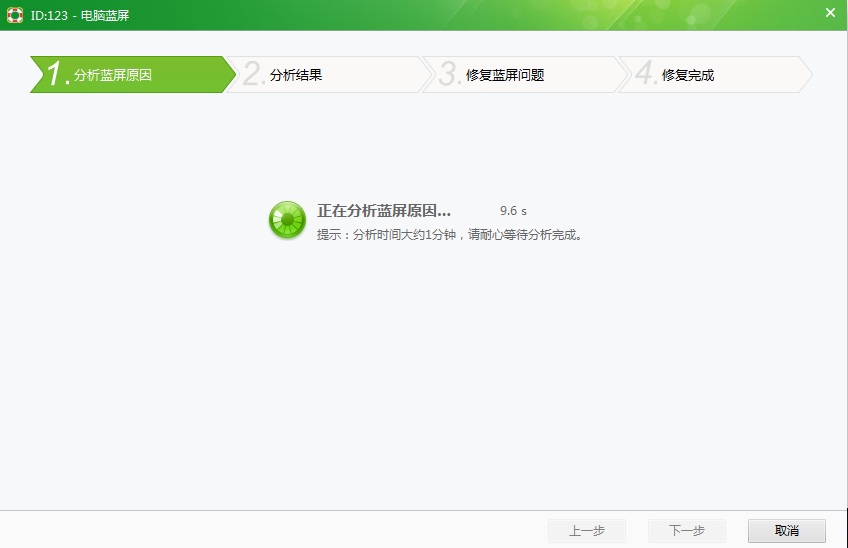
Task: Click the green spinning progress indicator
Action: point(287,220)
